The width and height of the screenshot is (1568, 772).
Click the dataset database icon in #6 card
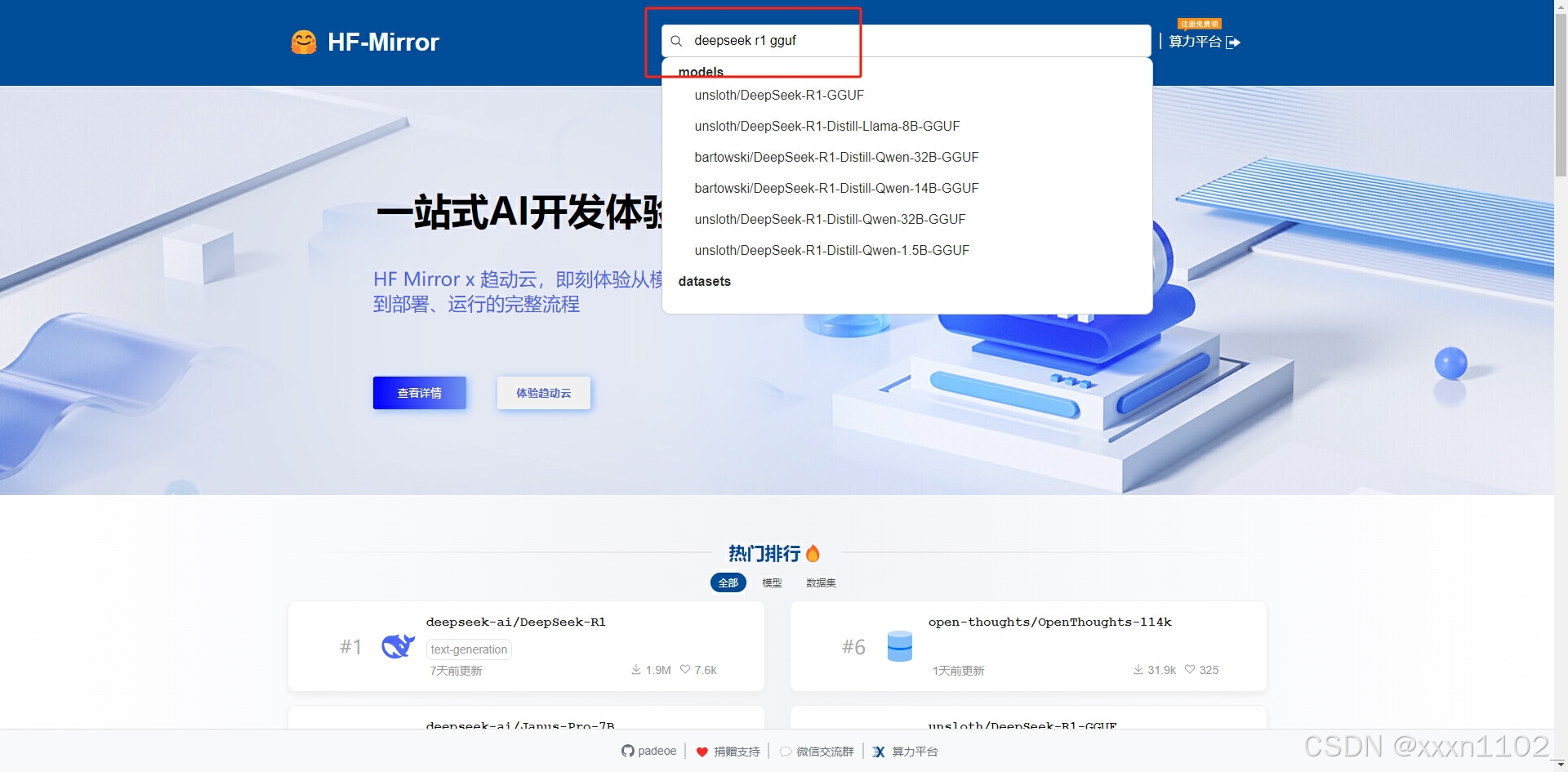(x=899, y=646)
